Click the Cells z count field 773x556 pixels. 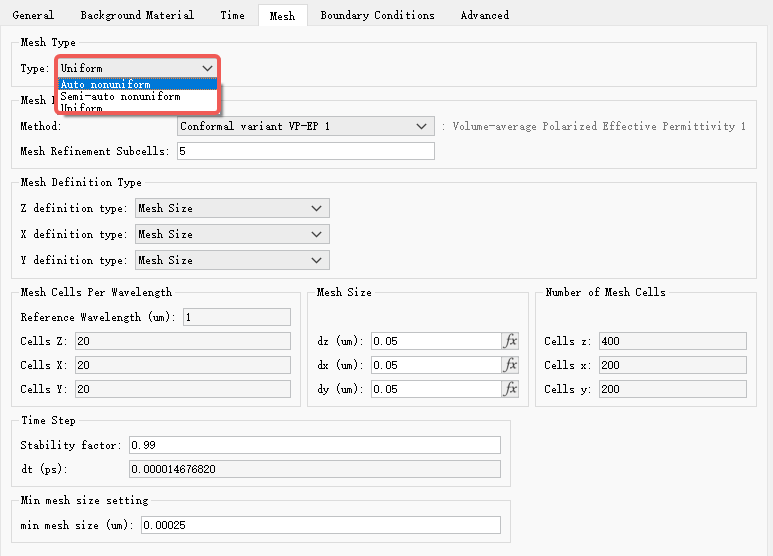673,341
